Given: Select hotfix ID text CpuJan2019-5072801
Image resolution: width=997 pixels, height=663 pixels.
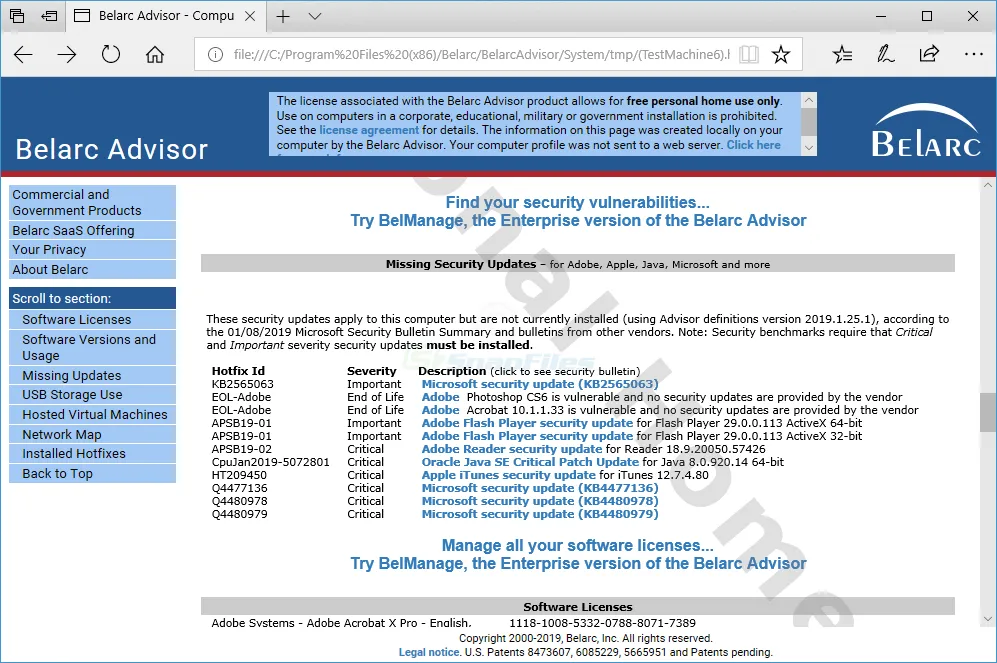Looking at the screenshot, I should [x=271, y=462].
